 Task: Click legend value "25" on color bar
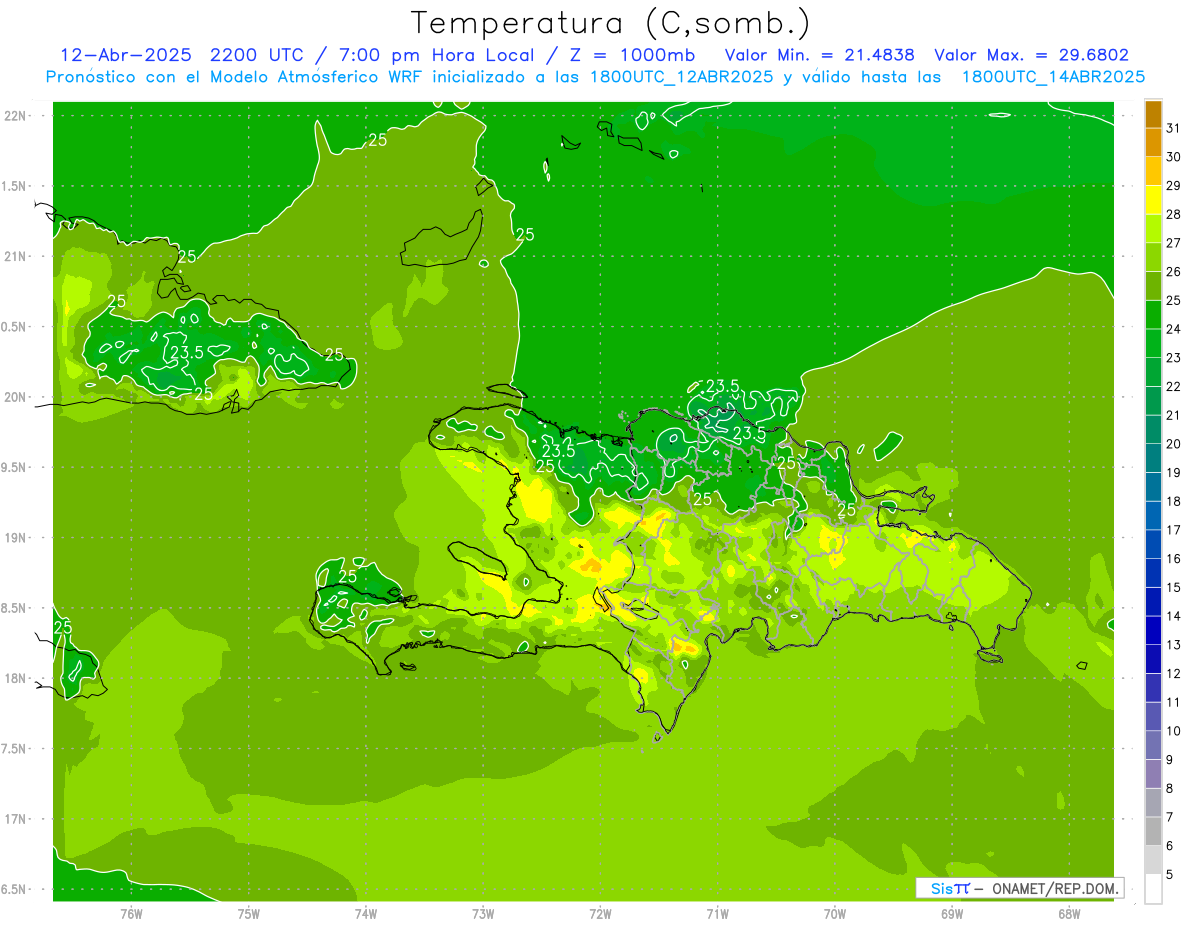point(1174,300)
